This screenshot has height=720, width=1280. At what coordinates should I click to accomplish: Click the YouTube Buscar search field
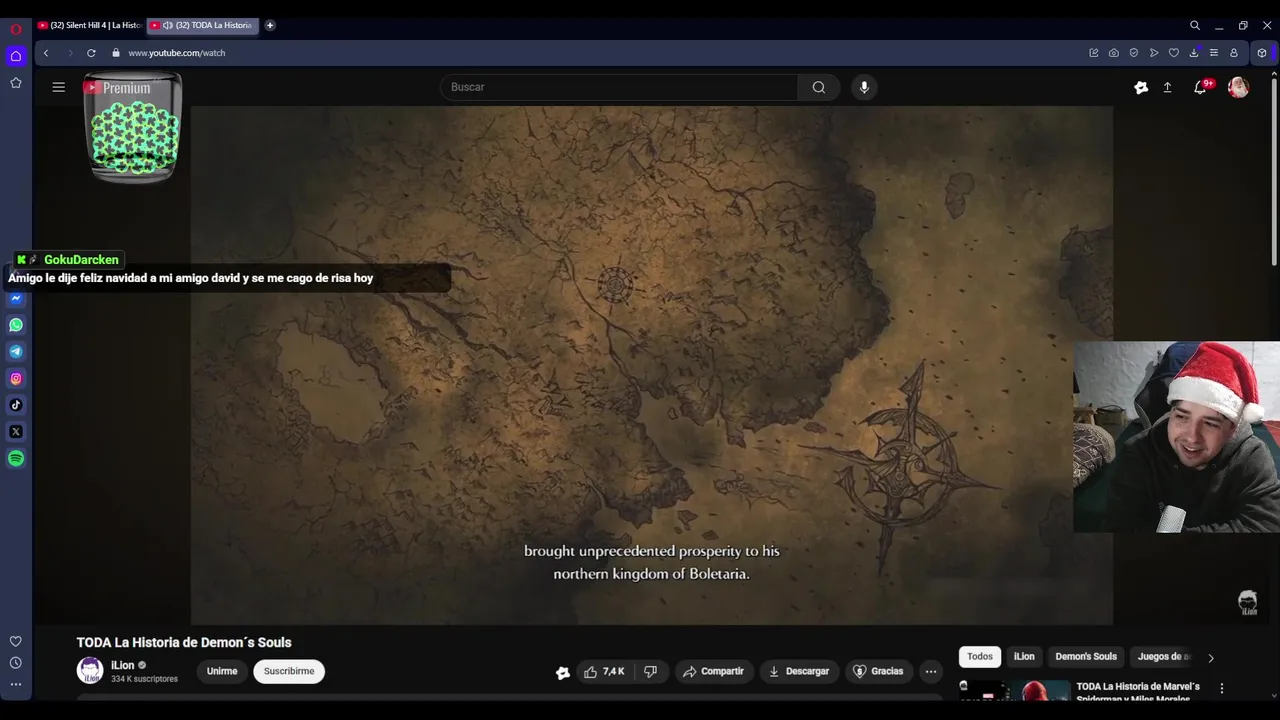pos(619,87)
